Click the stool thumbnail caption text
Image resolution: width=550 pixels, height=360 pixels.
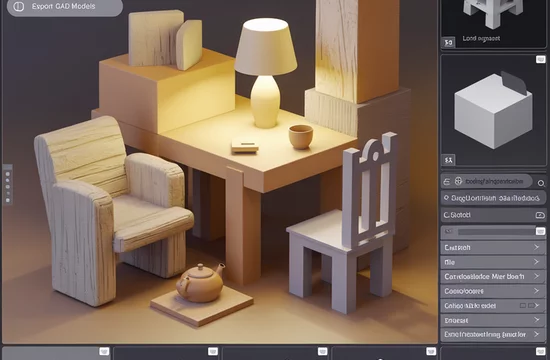[481, 39]
